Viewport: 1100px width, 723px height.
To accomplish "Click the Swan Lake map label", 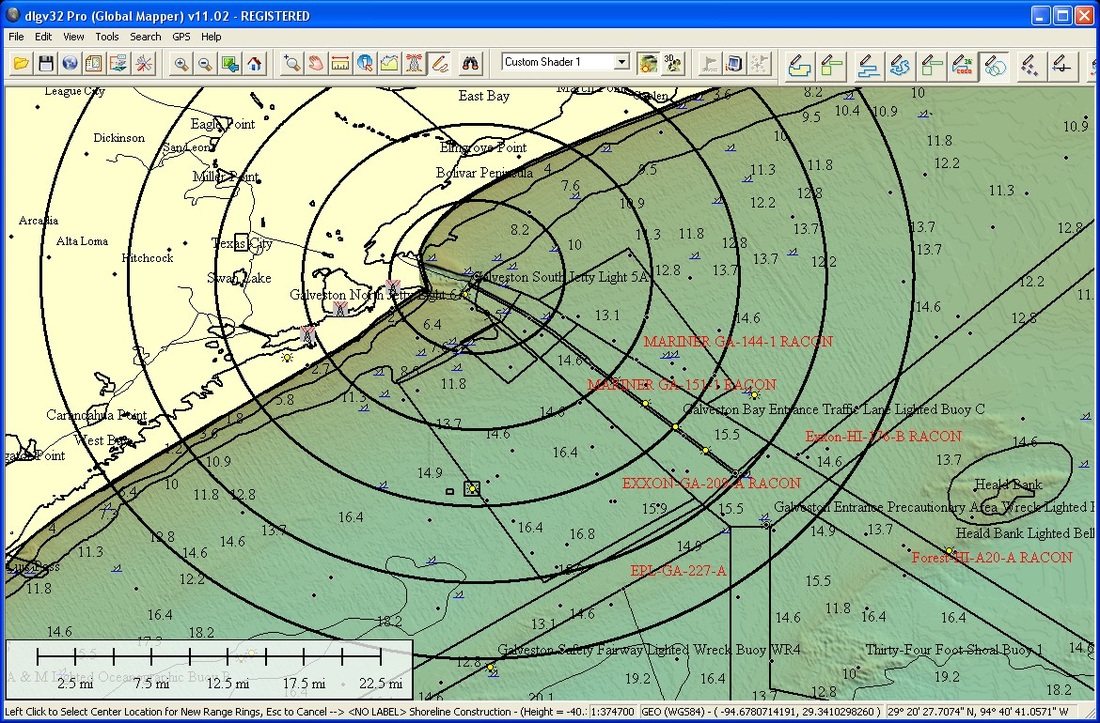I will pyautogui.click(x=239, y=278).
